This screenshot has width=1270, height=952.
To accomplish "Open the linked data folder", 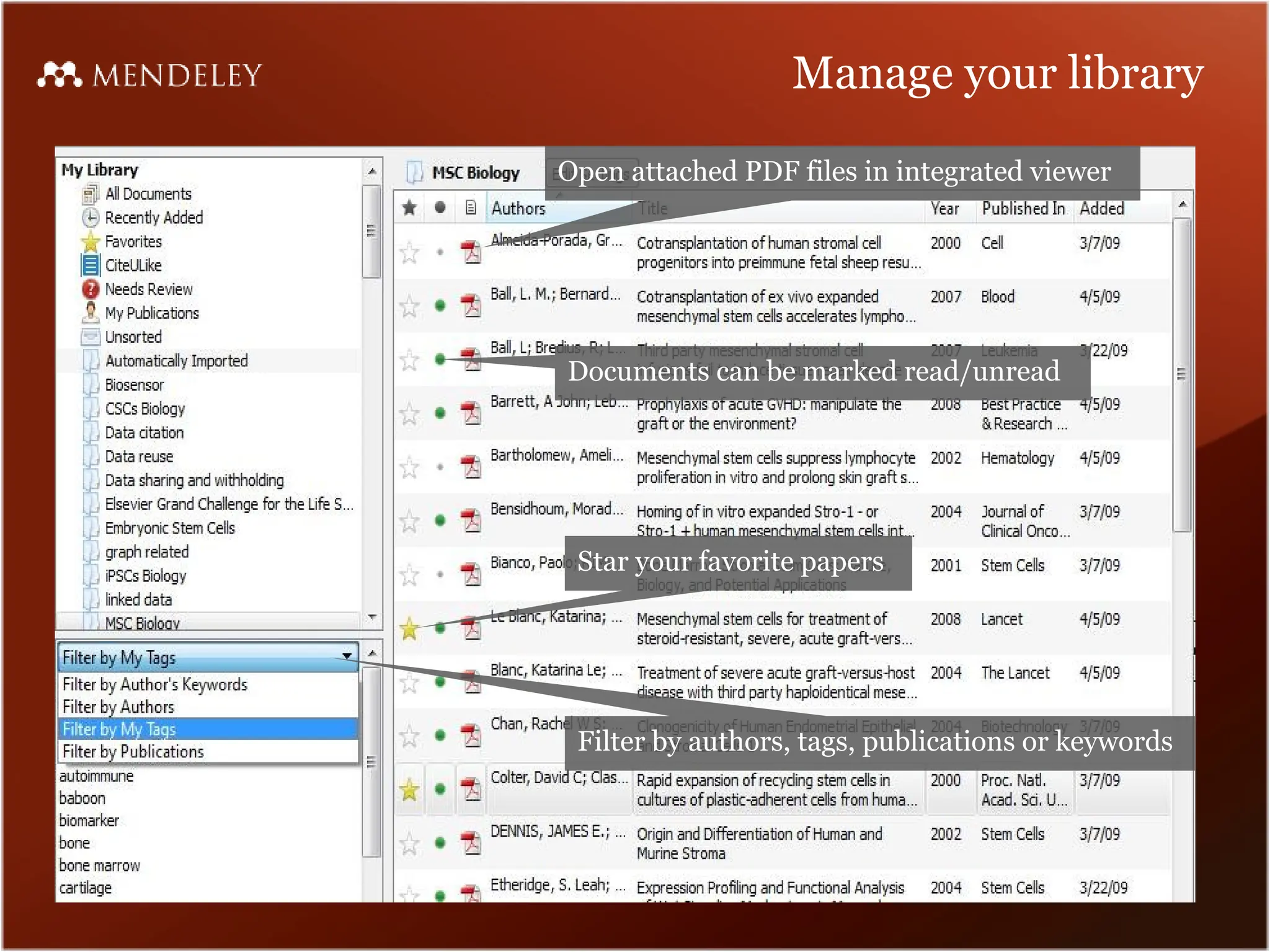I will tap(138, 600).
